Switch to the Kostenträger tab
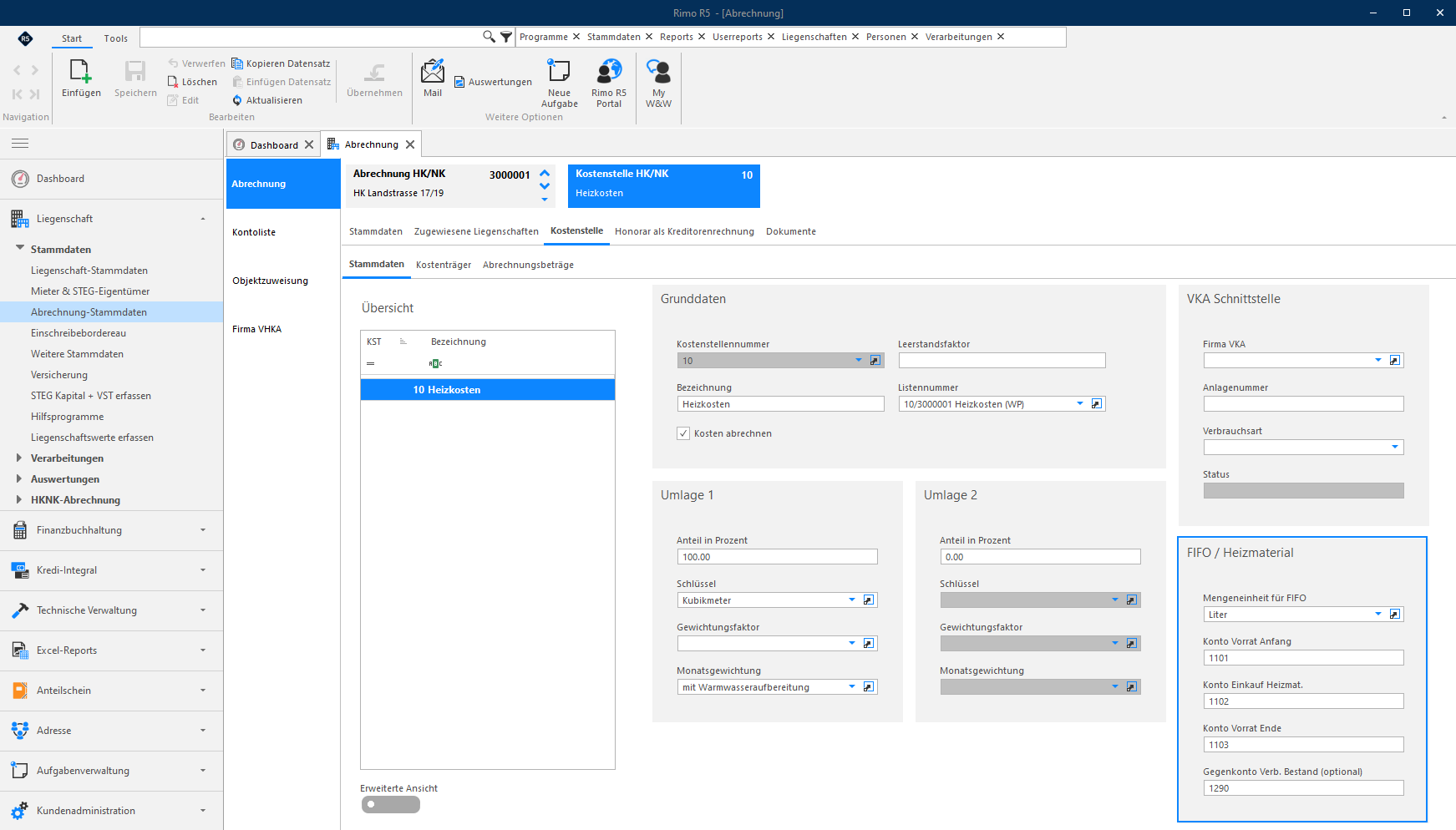Screen dimensions: 1456x830 [444, 265]
